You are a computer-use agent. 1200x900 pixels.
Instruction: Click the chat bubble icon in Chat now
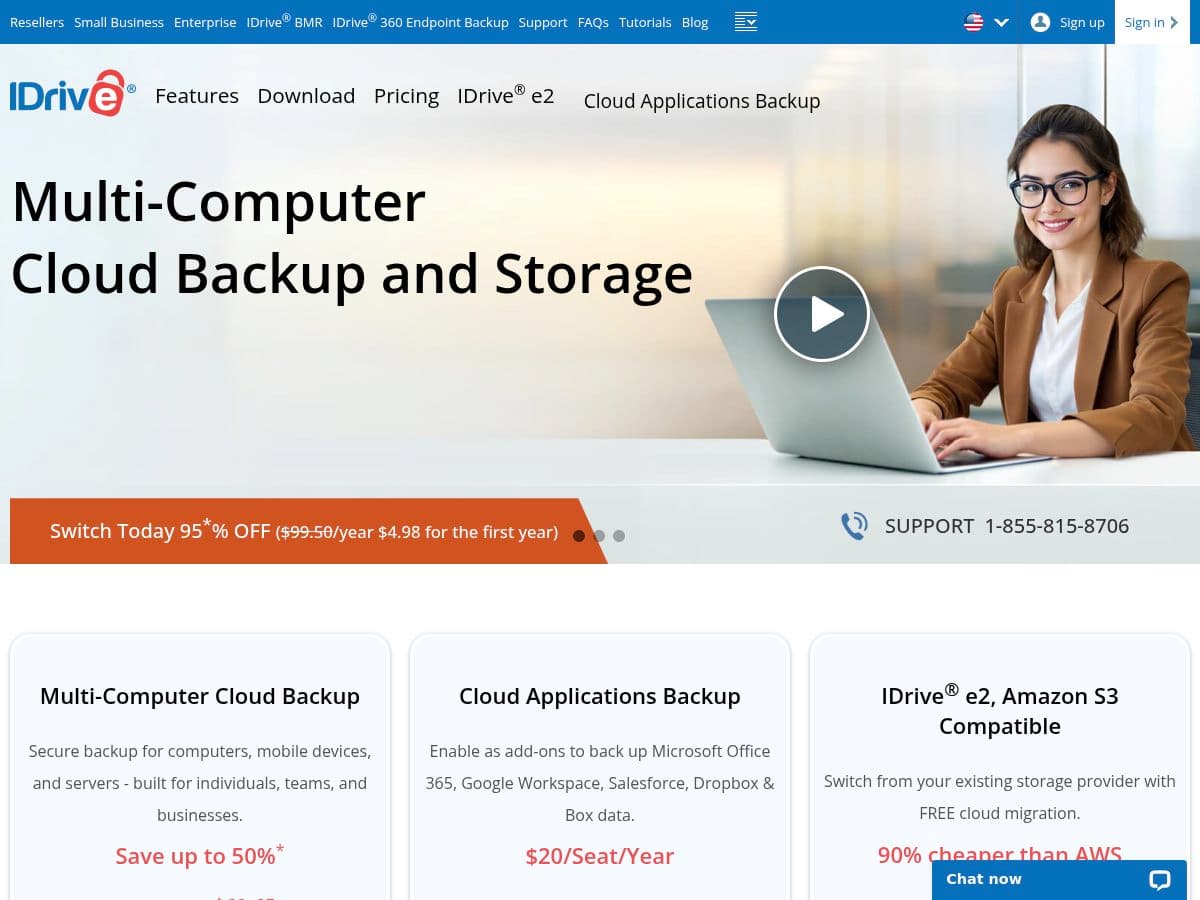pyautogui.click(x=1159, y=880)
